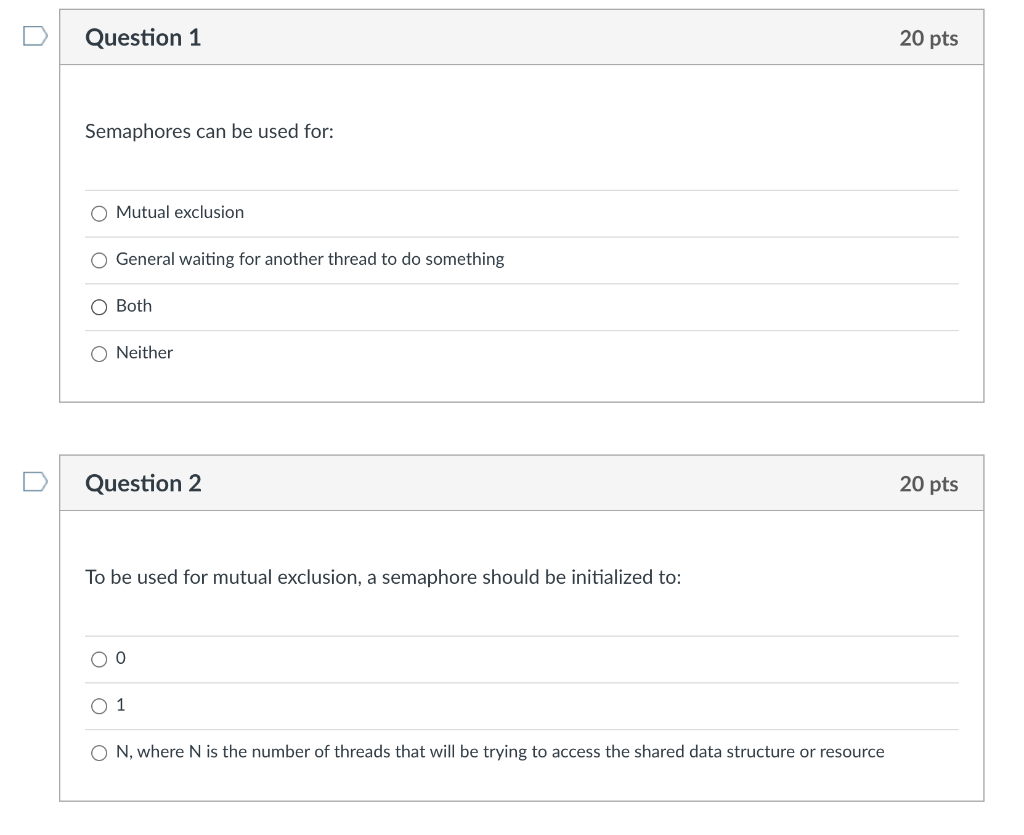Click the '20 pts' label of Question 1

(x=928, y=38)
